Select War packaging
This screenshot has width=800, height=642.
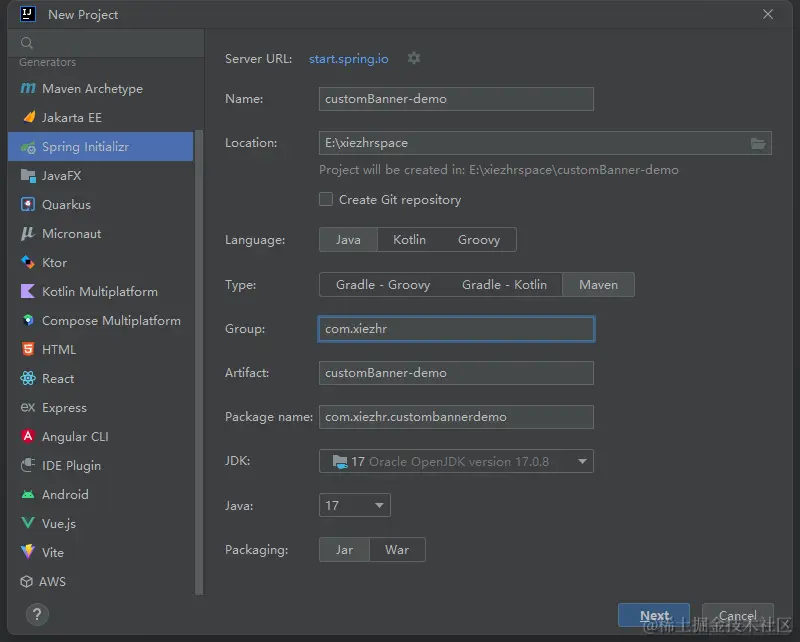point(397,550)
